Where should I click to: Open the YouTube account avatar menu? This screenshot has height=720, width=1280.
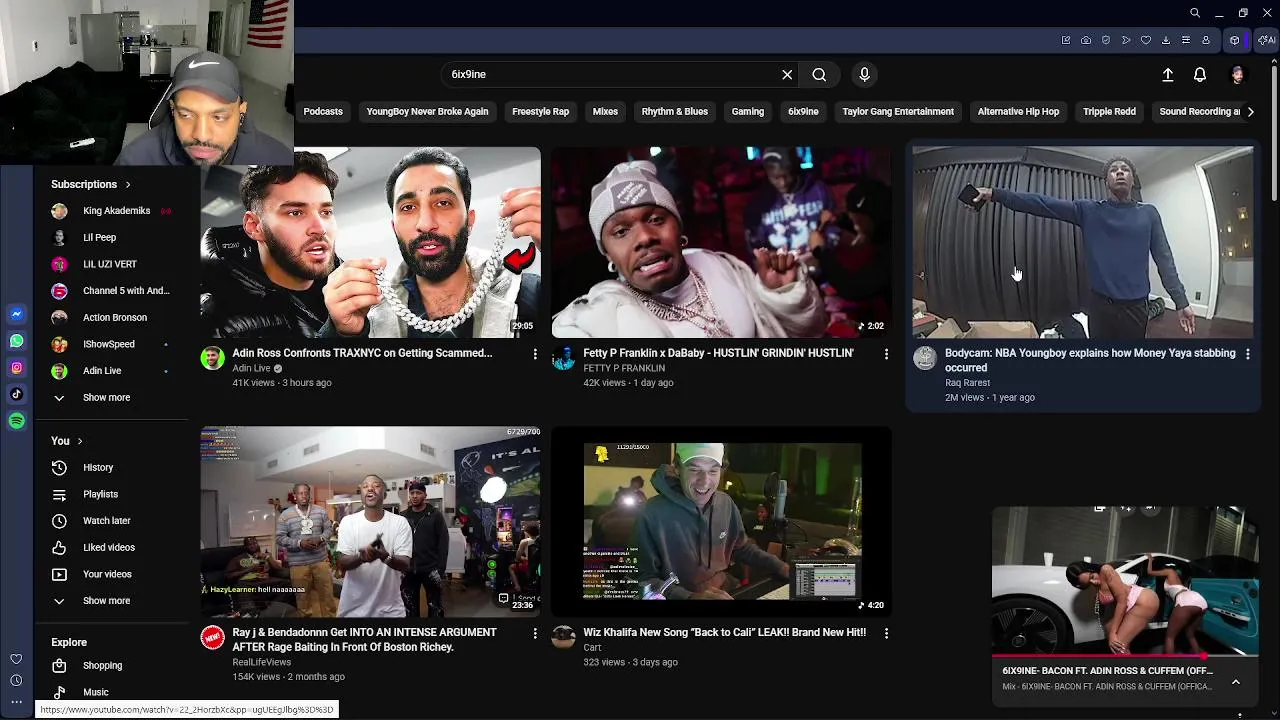pos(1238,75)
